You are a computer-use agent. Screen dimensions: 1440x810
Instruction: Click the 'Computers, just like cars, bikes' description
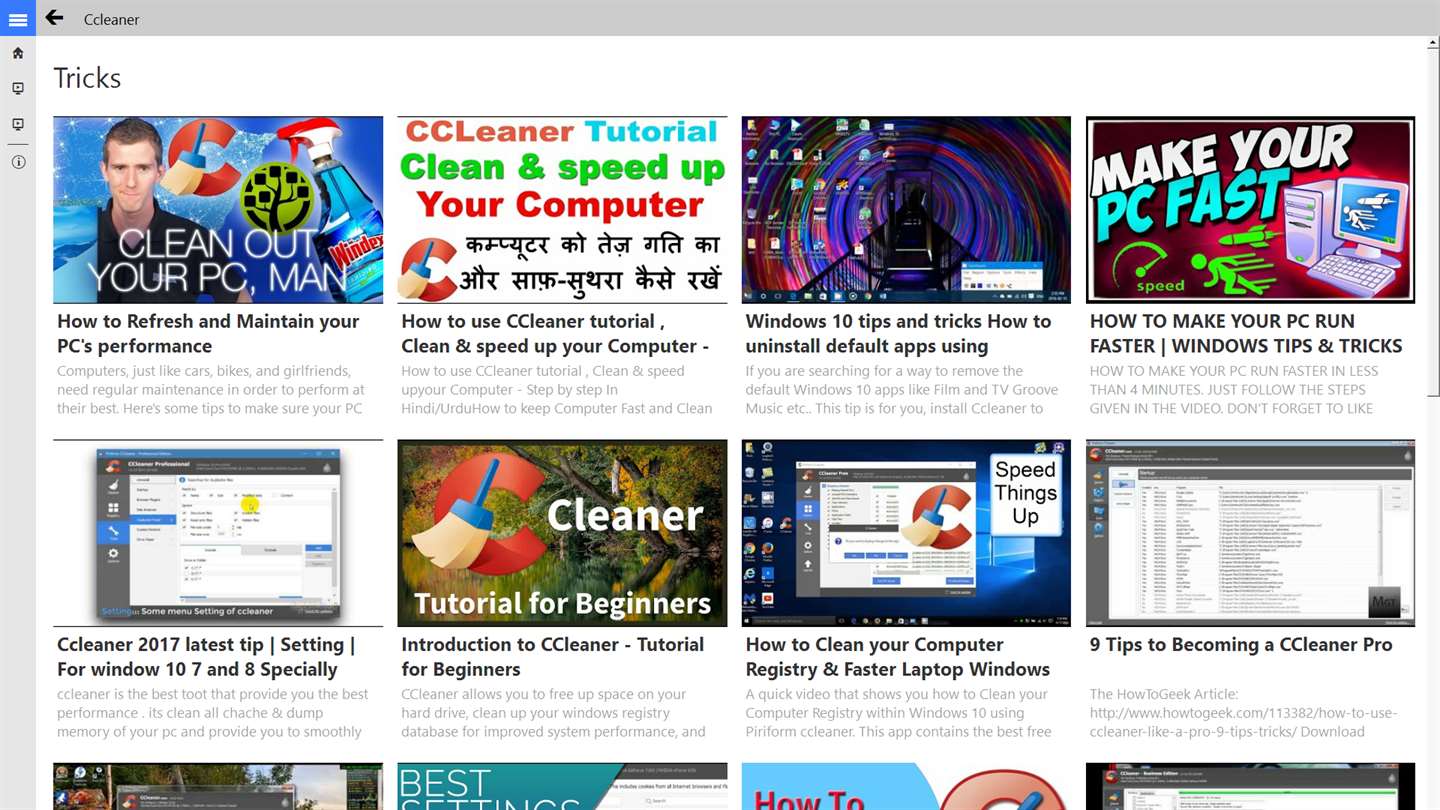[211, 390]
